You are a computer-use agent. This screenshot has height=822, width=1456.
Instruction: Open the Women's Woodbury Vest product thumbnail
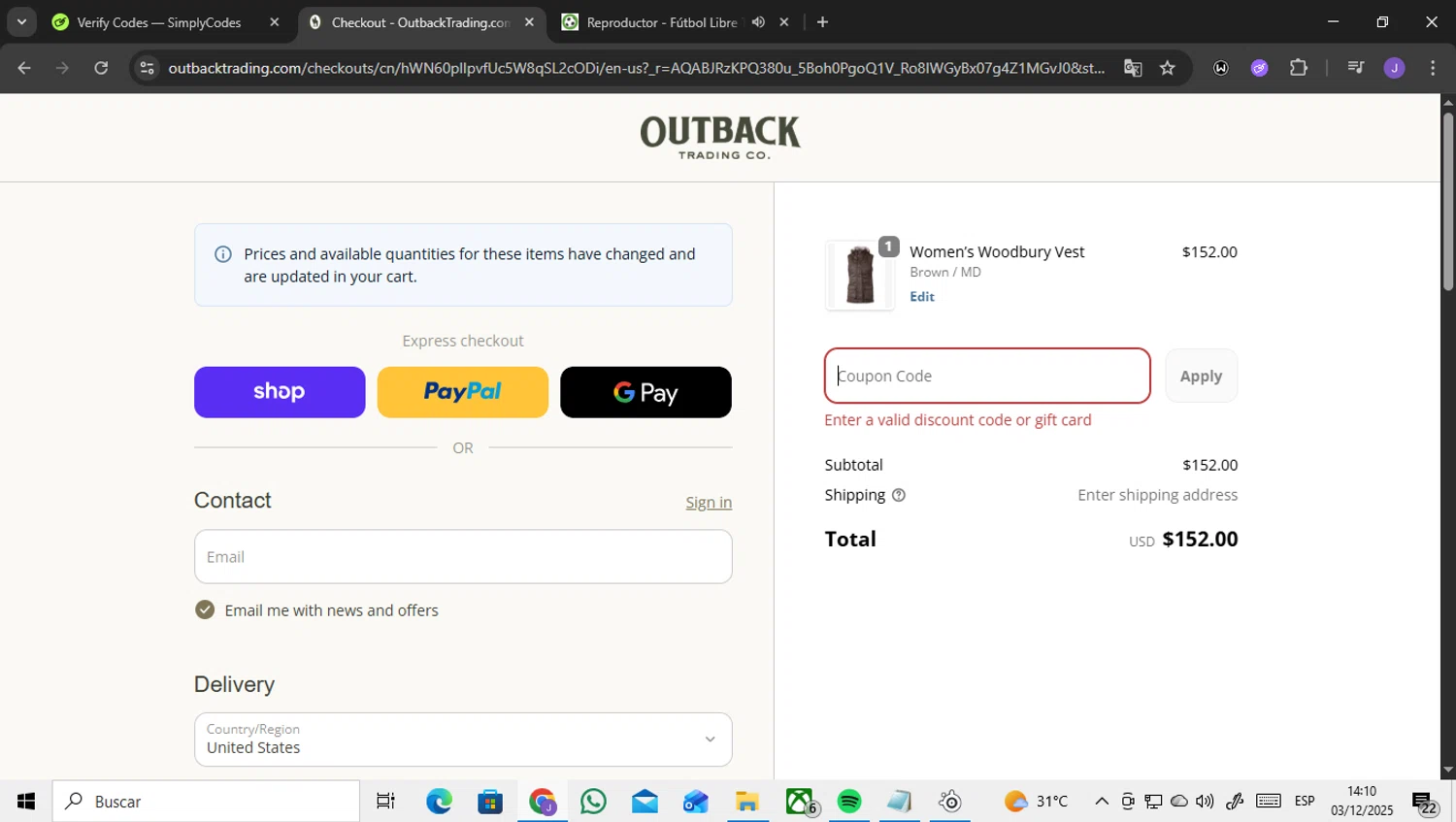tap(860, 276)
